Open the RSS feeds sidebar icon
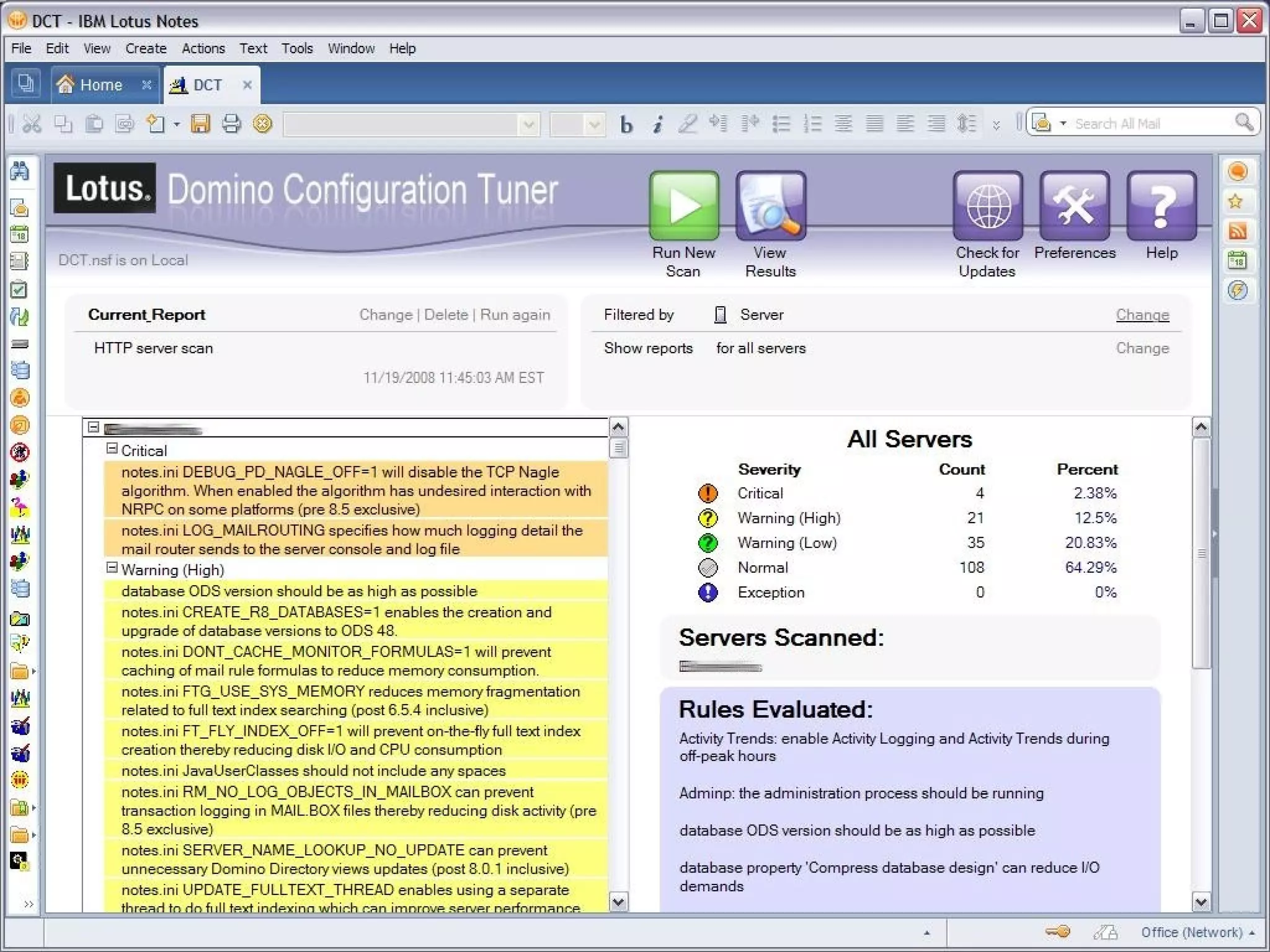Image resolution: width=1270 pixels, height=952 pixels. tap(1238, 231)
